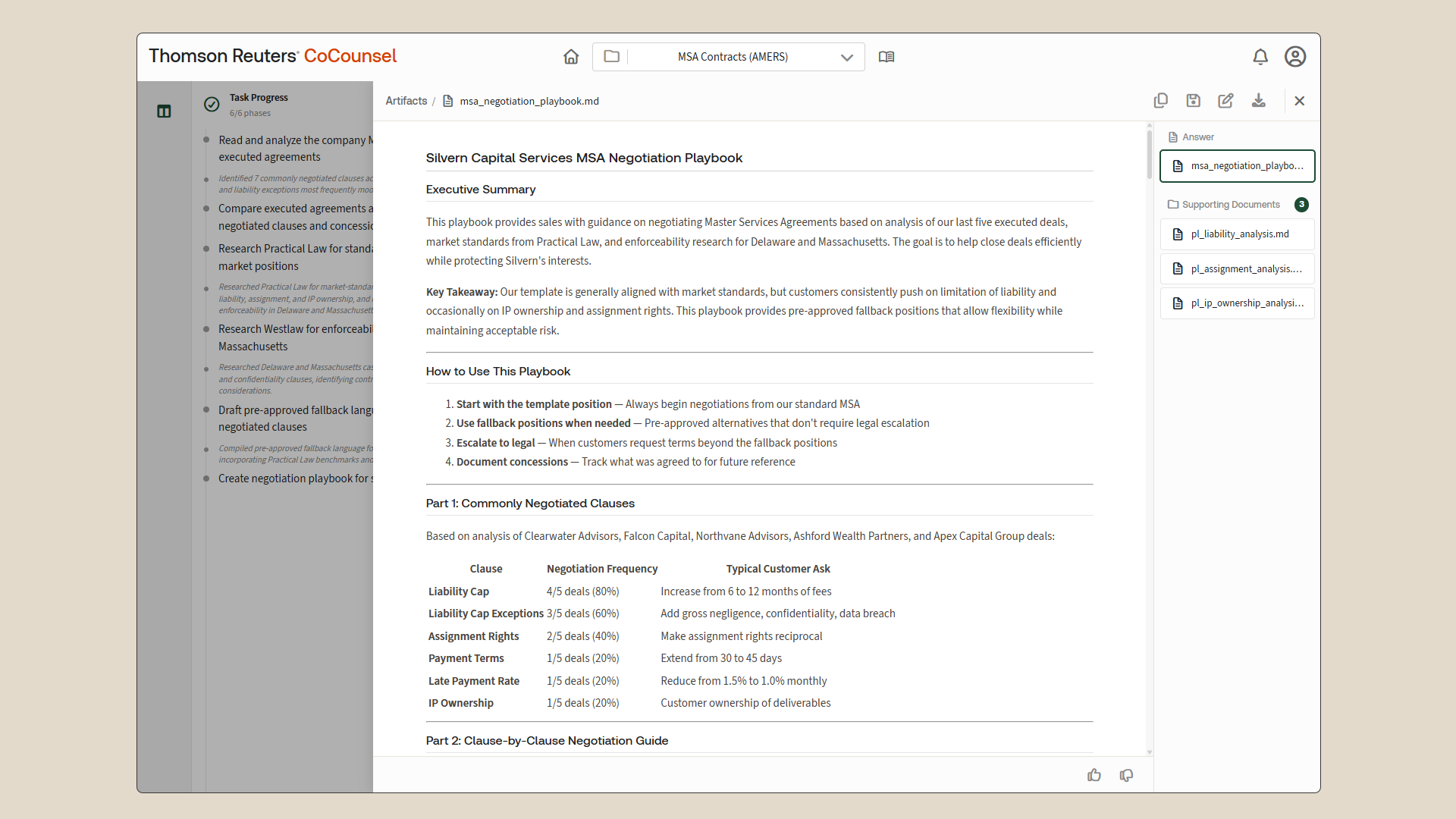Give thumbs down feedback
Screen dimensions: 1456x819
pyautogui.click(x=1126, y=775)
